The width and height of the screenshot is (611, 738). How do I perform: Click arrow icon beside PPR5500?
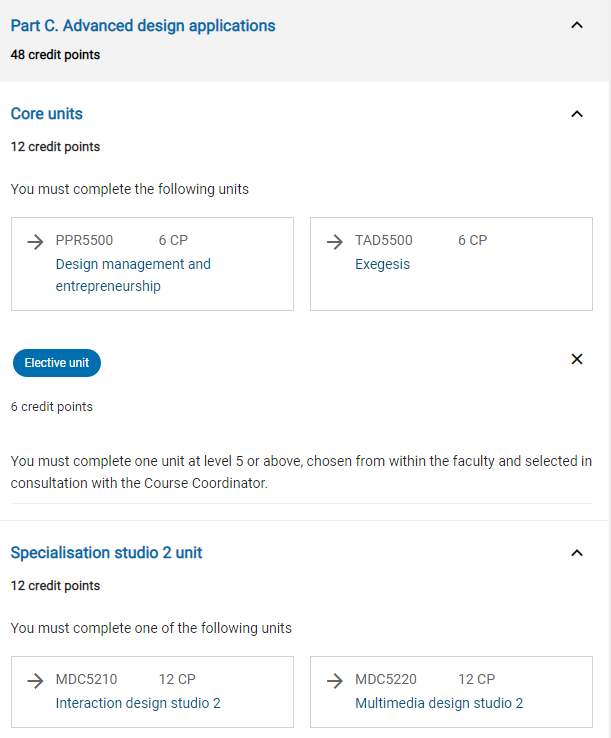click(x=35, y=241)
